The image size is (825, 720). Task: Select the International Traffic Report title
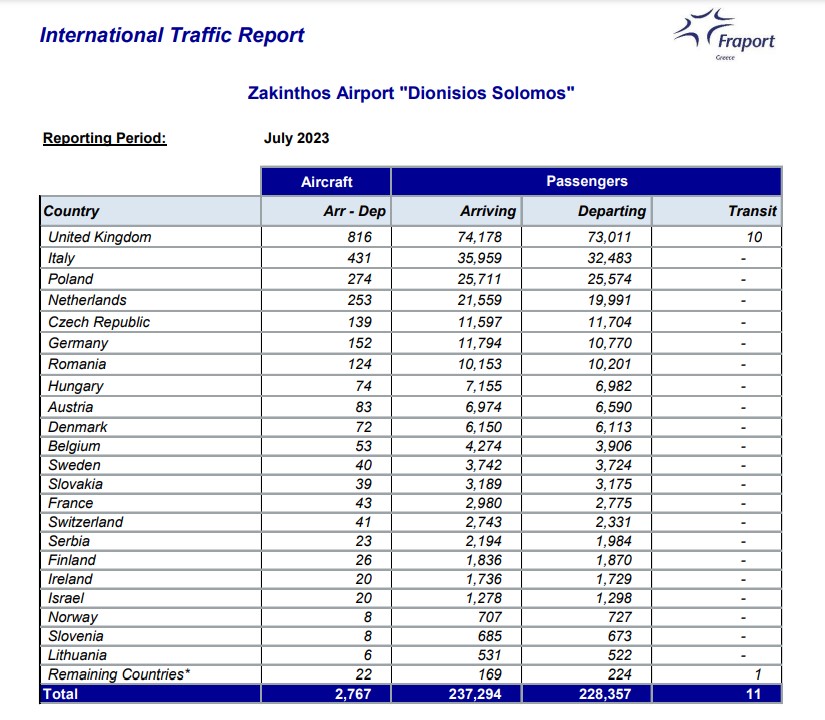point(172,35)
